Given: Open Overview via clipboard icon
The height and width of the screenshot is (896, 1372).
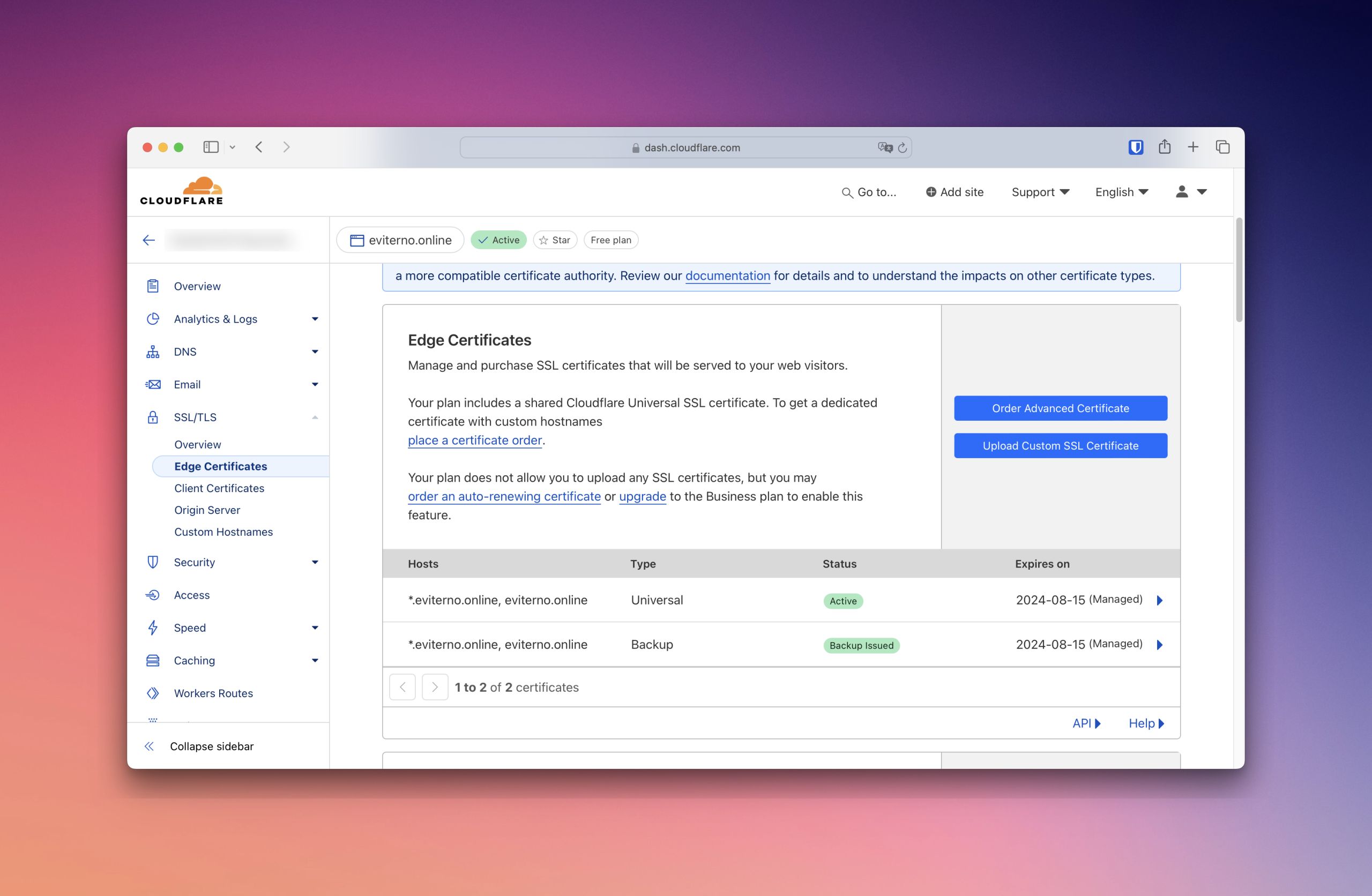Looking at the screenshot, I should tap(153, 286).
